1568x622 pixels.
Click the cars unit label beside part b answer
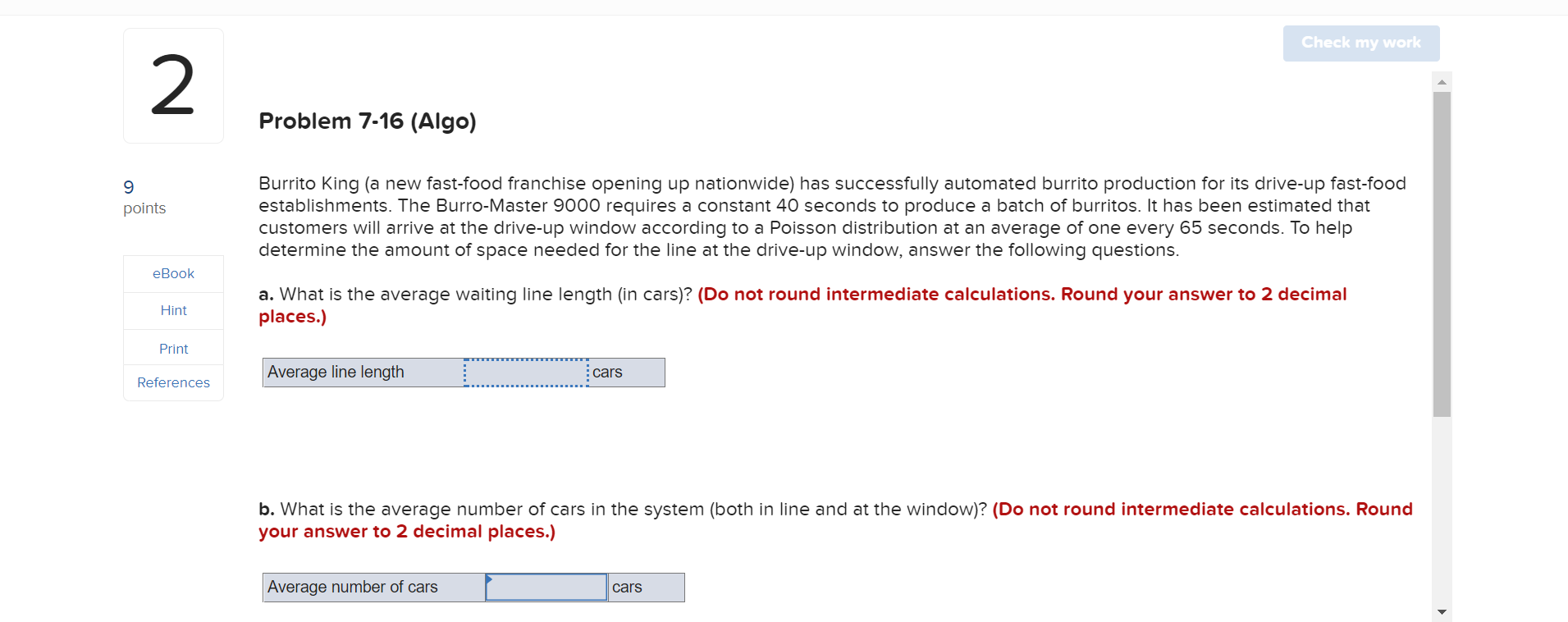click(x=627, y=587)
